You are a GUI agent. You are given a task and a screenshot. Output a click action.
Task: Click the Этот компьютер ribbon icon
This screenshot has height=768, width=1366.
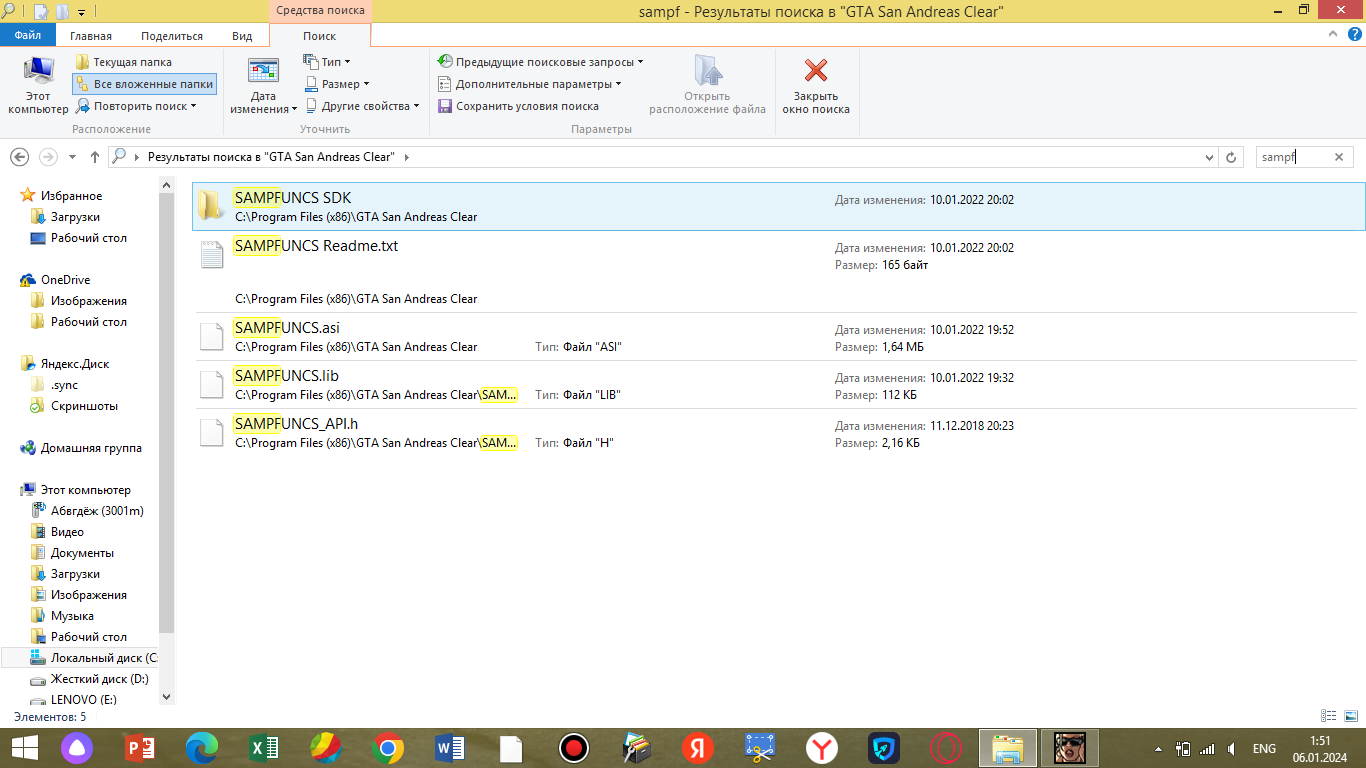pyautogui.click(x=38, y=86)
